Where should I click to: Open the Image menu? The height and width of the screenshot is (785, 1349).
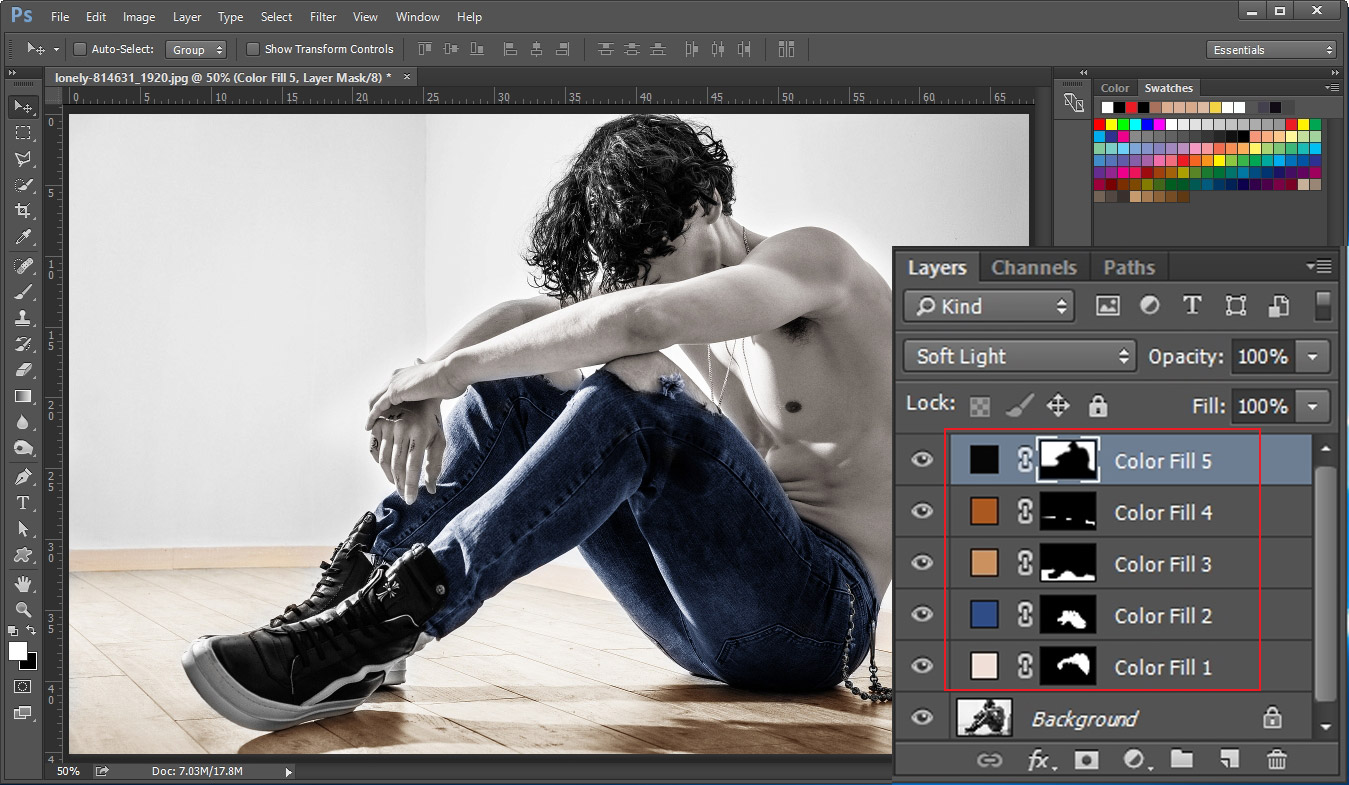(139, 17)
